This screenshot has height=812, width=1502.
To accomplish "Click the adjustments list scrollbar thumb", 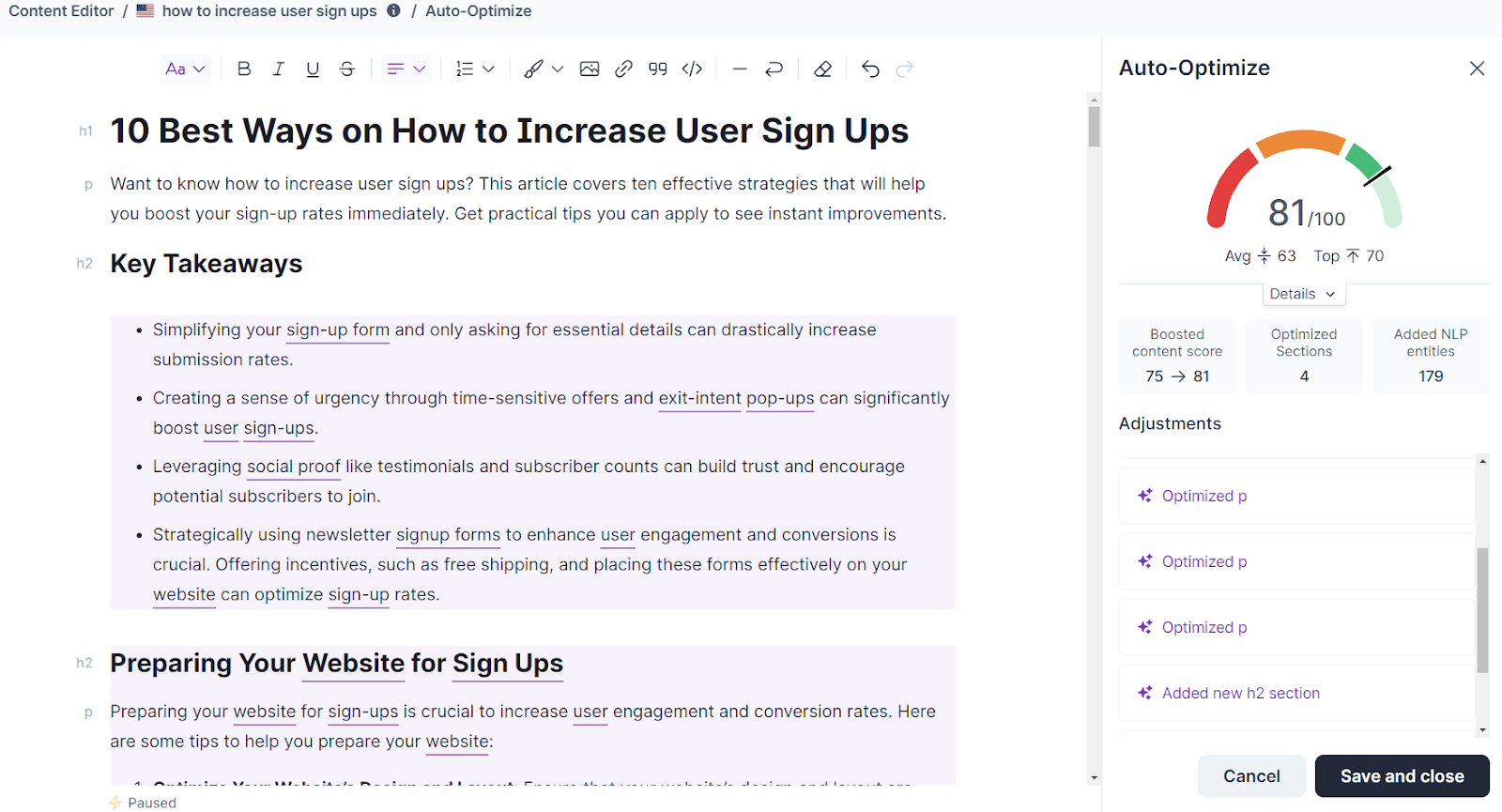I will [x=1482, y=610].
